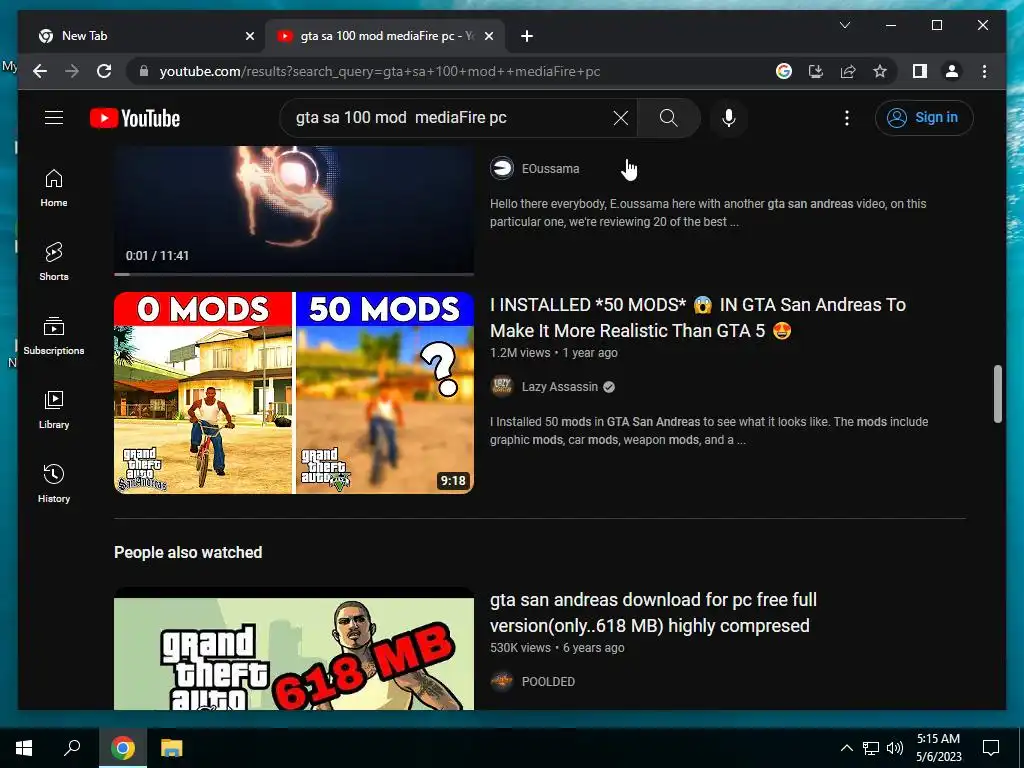The image size is (1024, 768).
Task: Go to YouTube logo home page
Action: tap(135, 118)
